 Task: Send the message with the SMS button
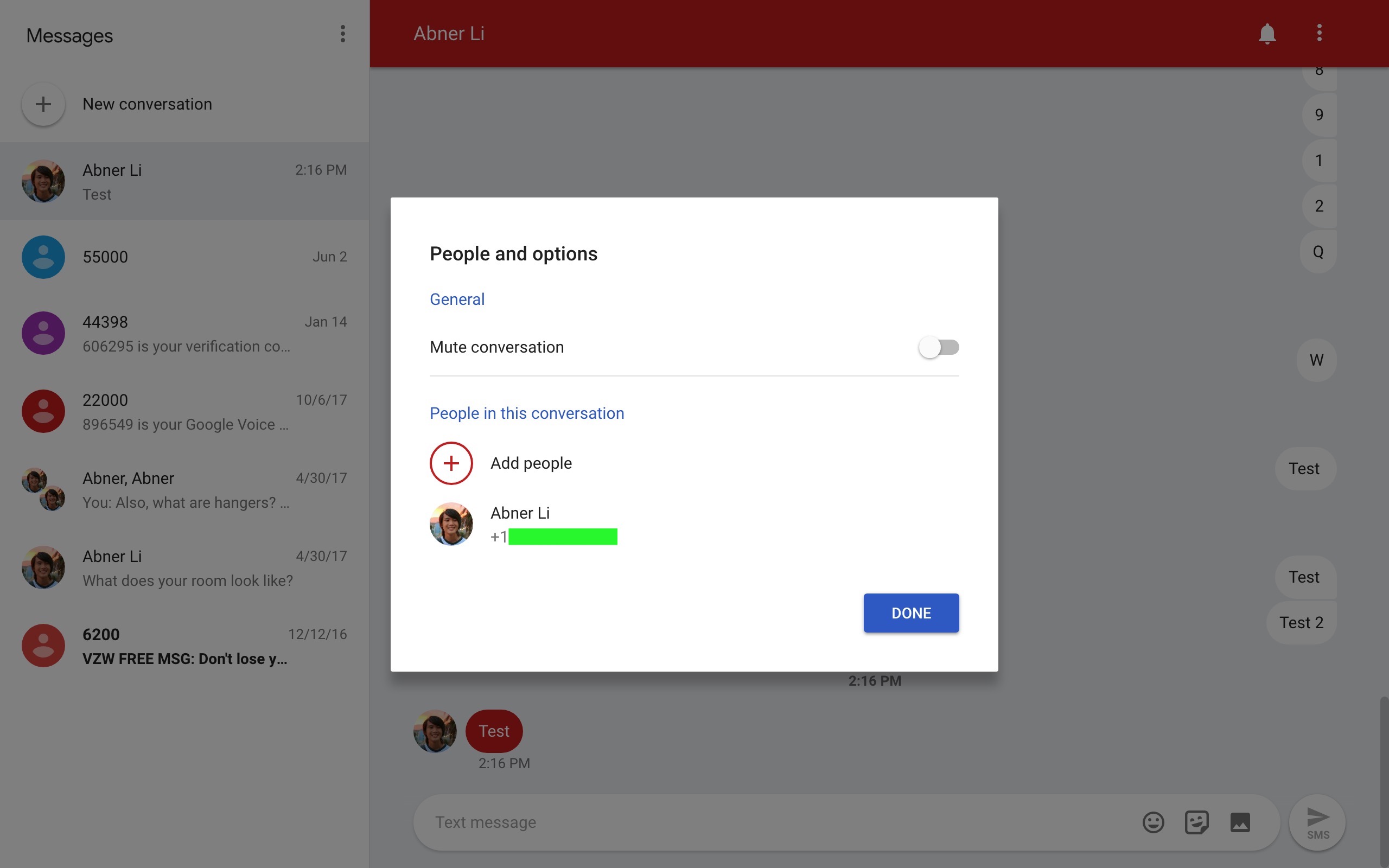click(x=1317, y=822)
